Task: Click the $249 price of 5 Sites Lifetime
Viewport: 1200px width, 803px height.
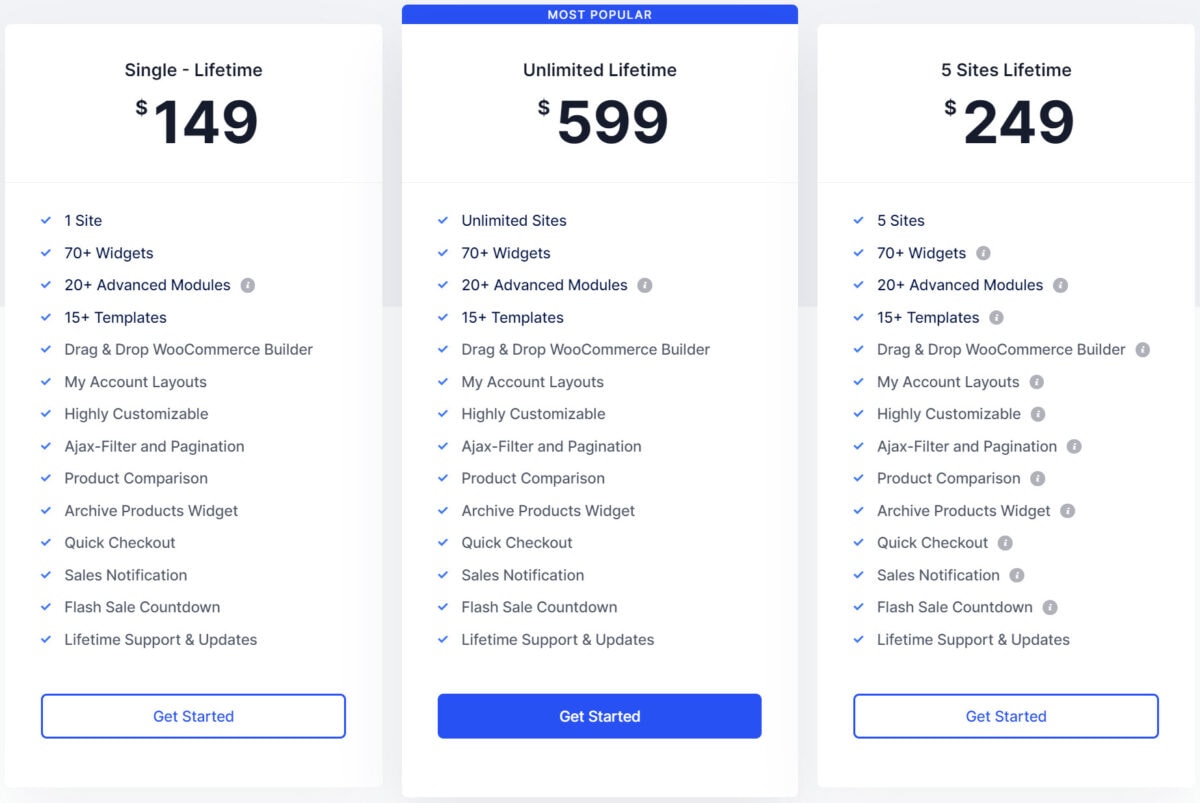Action: pos(1009,122)
